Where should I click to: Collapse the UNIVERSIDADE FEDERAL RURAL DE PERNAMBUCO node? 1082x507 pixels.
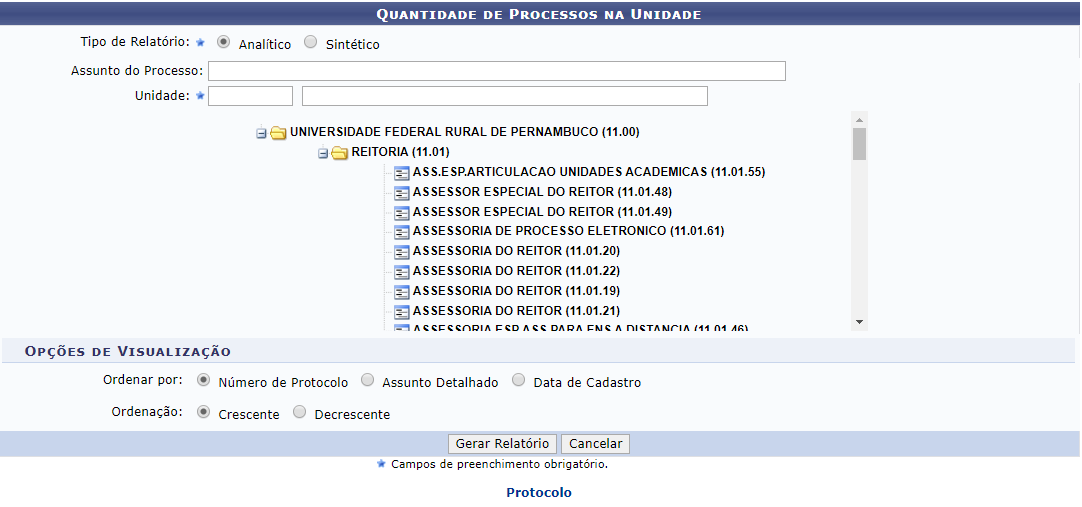tap(261, 132)
